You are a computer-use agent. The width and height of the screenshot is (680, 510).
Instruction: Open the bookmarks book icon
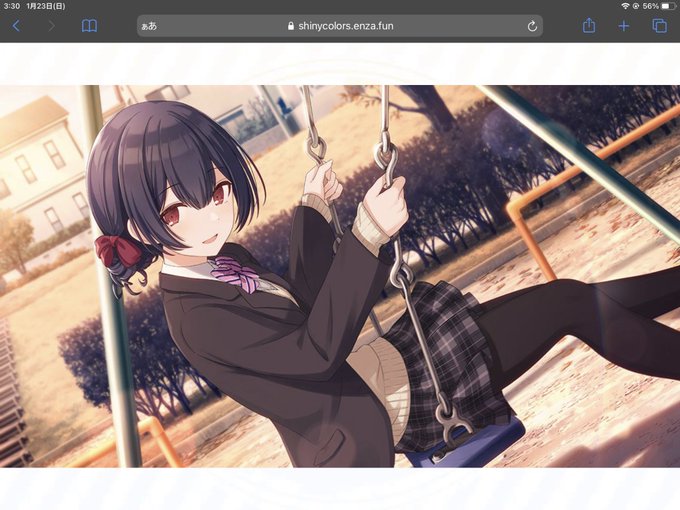(89, 26)
